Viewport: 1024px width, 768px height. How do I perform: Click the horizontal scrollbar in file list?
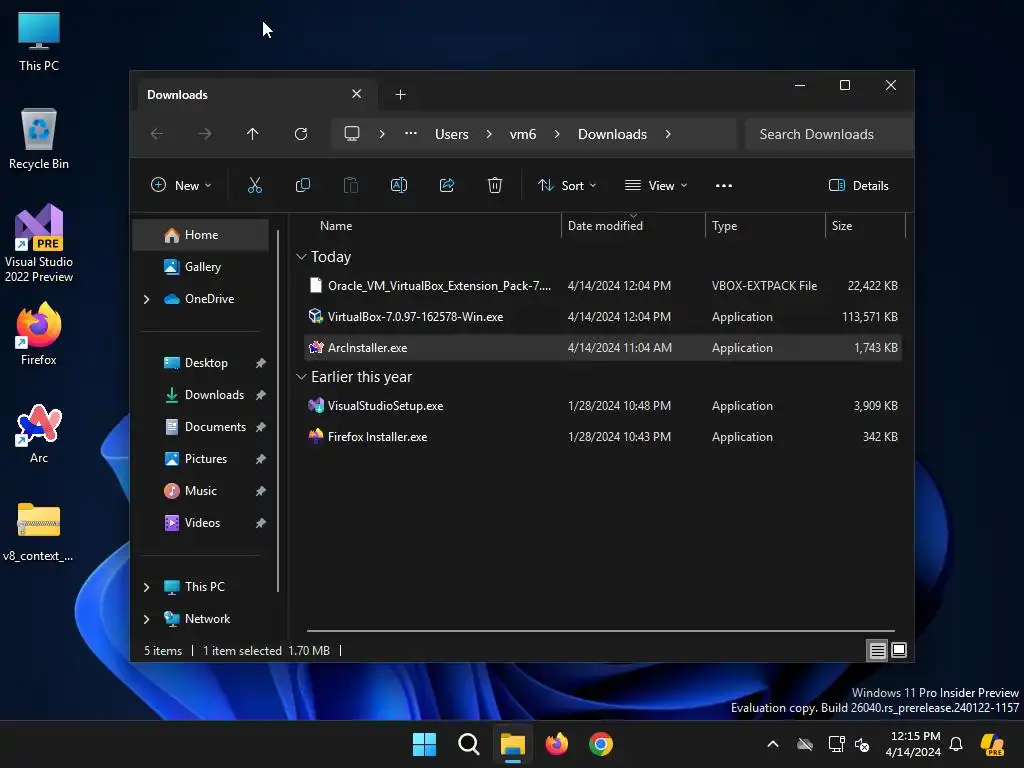tap(601, 631)
